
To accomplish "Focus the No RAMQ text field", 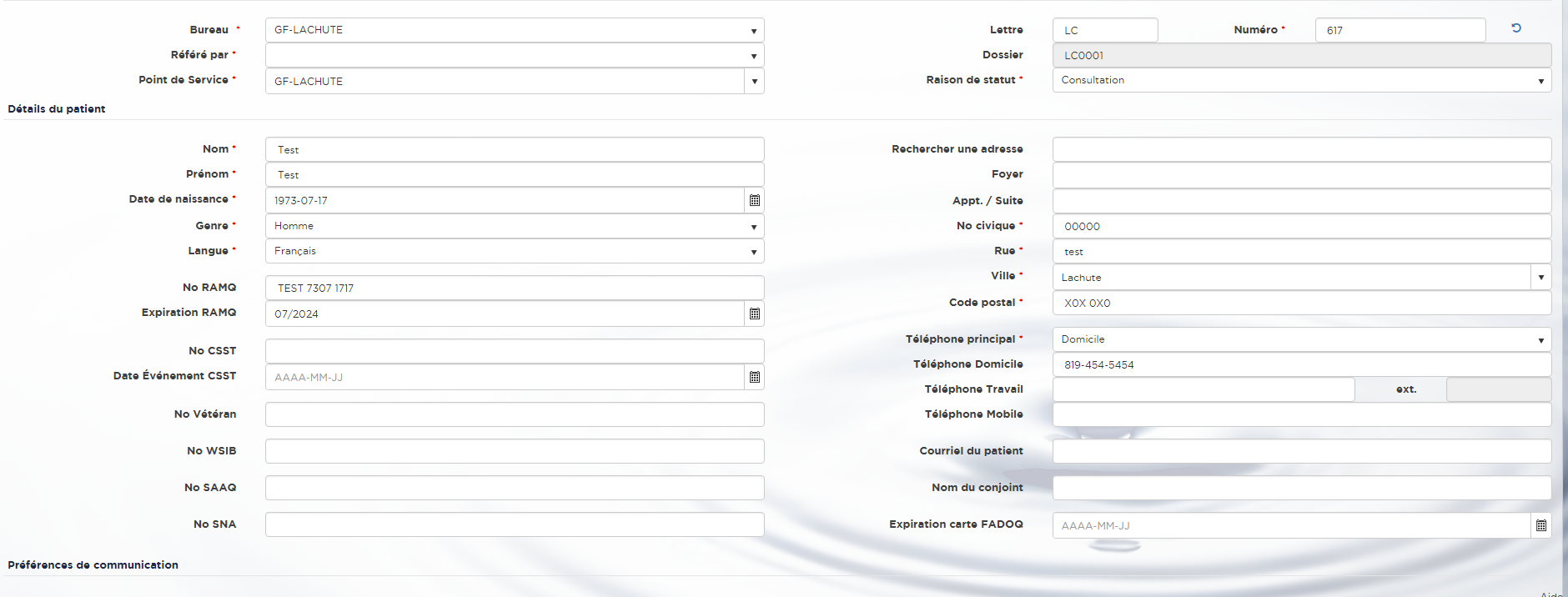I will coord(514,288).
